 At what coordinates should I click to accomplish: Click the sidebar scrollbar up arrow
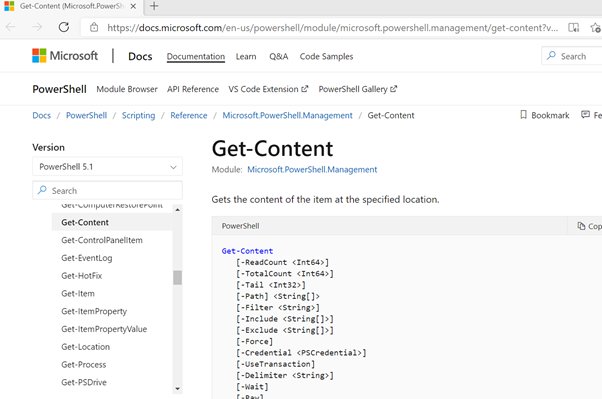coord(177,210)
